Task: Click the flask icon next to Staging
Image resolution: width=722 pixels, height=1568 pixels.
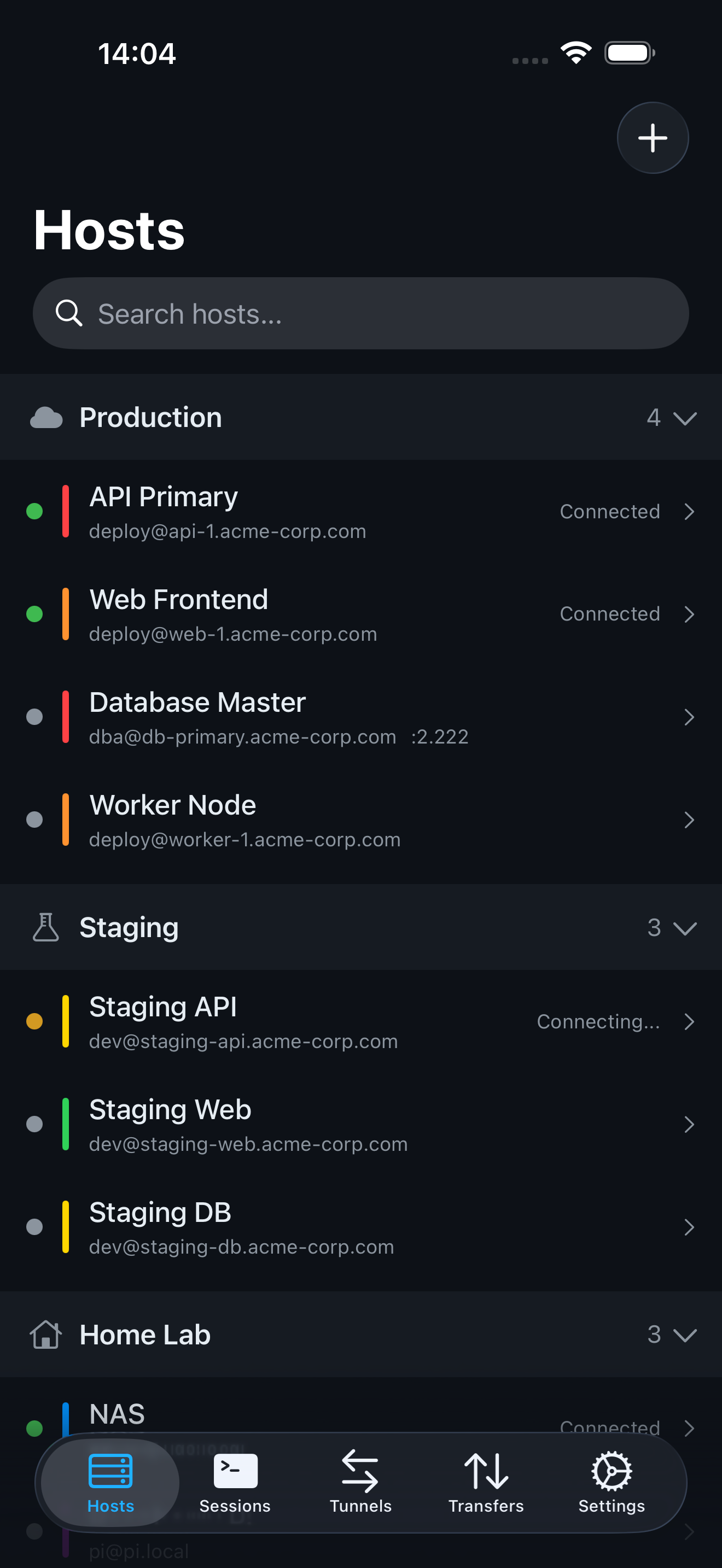Action: [45, 928]
